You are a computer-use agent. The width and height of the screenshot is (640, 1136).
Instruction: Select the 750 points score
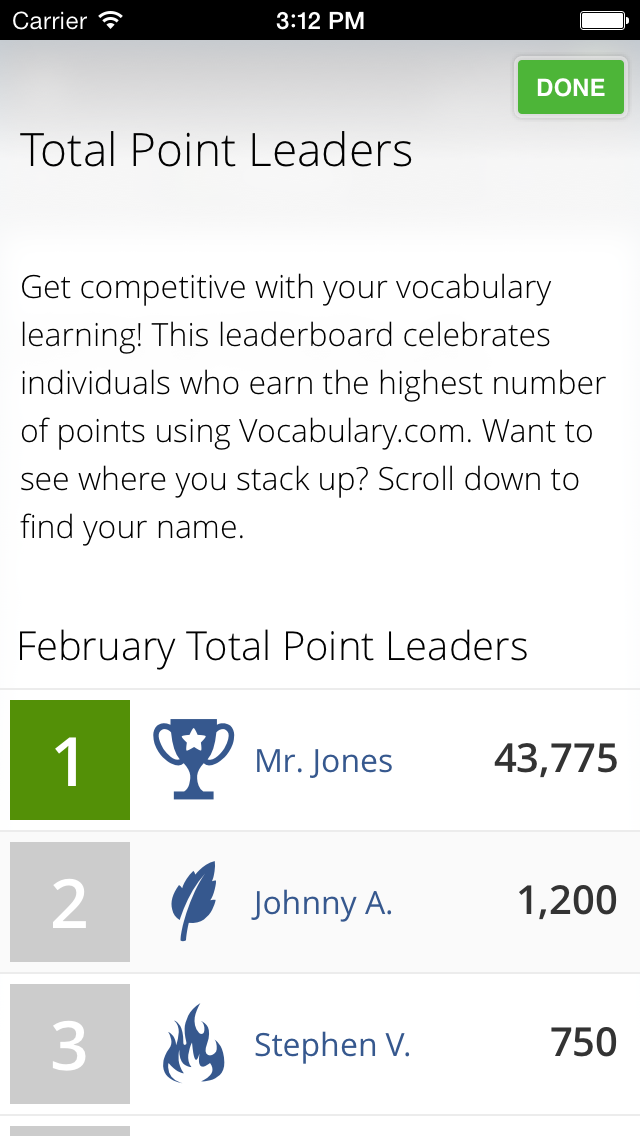point(584,1043)
